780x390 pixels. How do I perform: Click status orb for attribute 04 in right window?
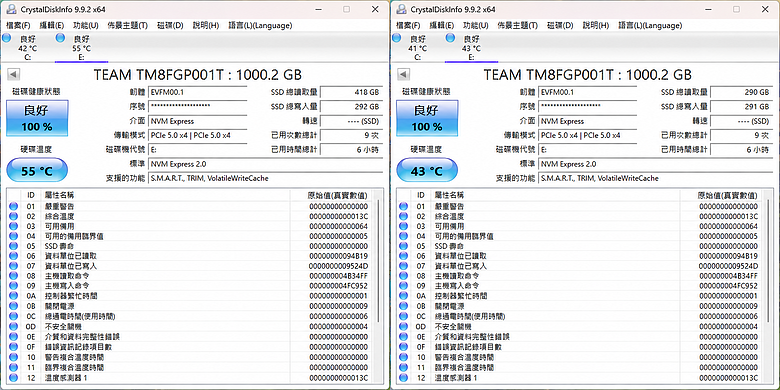tap(403, 236)
